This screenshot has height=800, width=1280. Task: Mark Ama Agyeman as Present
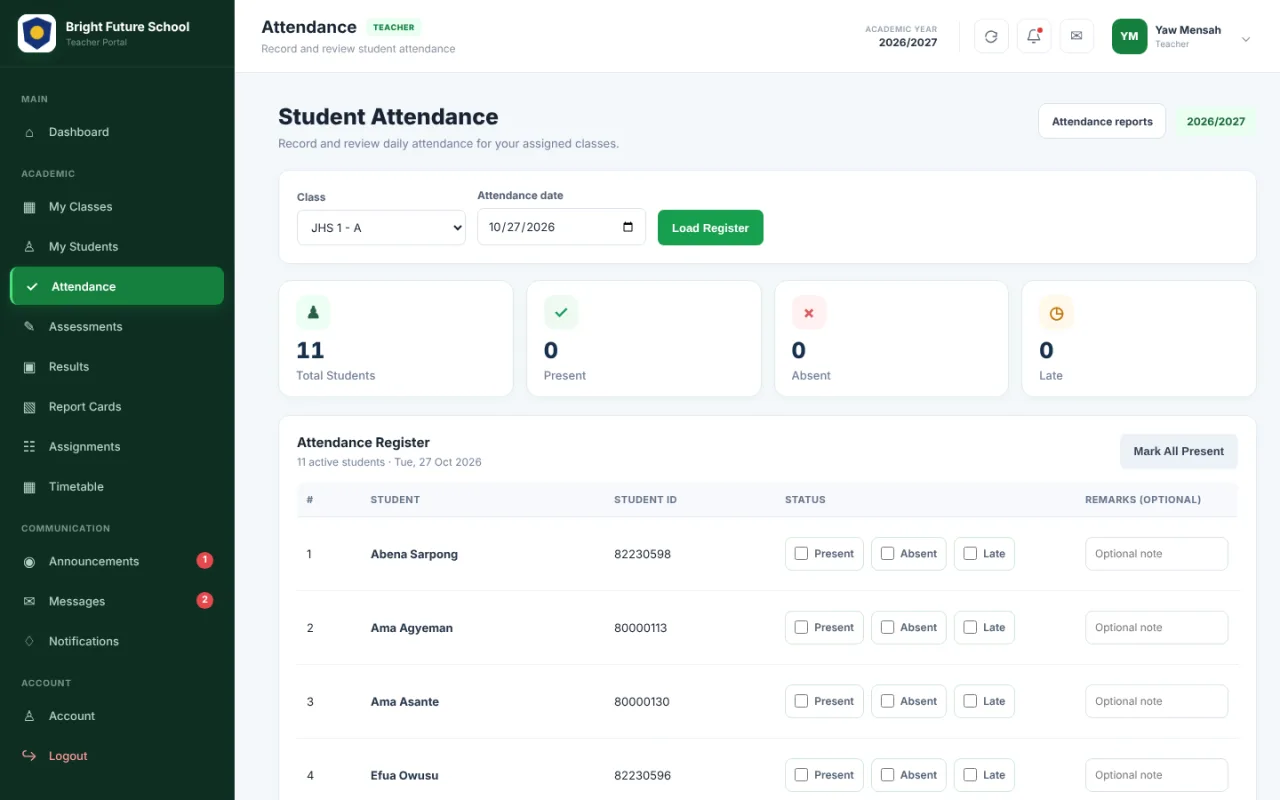tap(824, 628)
